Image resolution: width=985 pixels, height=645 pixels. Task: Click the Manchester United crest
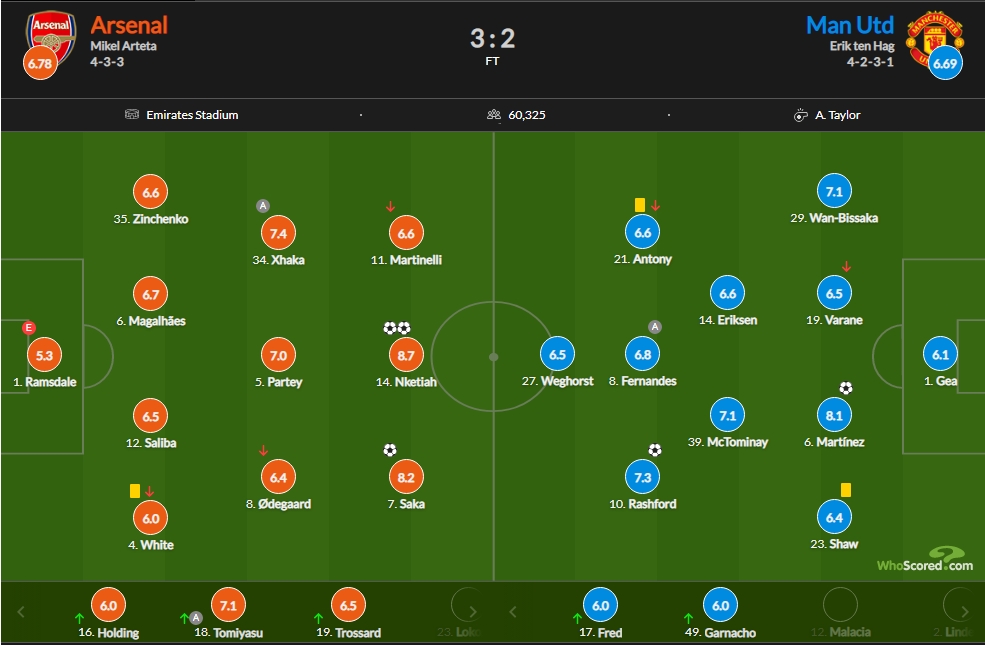click(x=934, y=38)
